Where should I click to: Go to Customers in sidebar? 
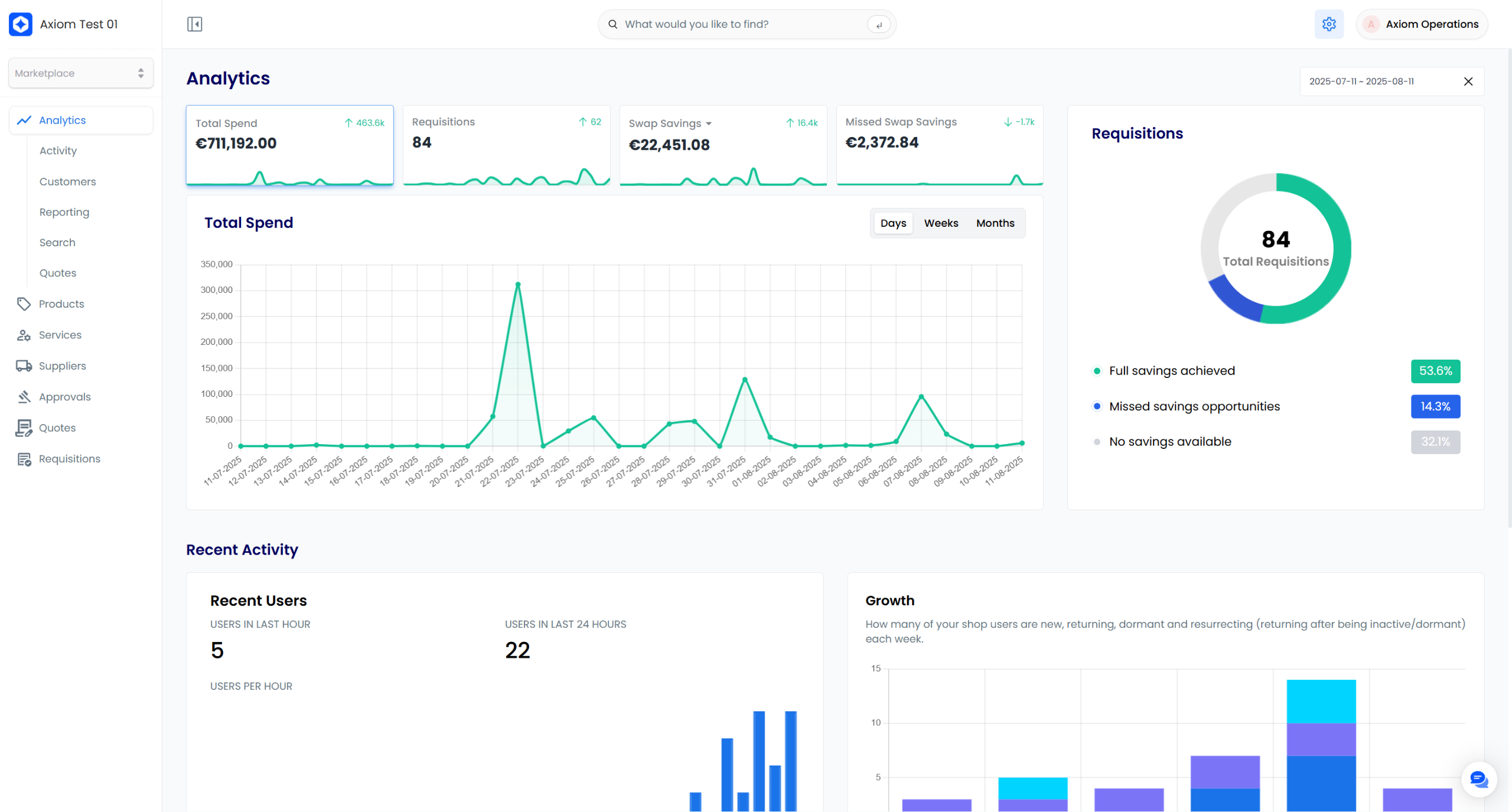point(67,182)
